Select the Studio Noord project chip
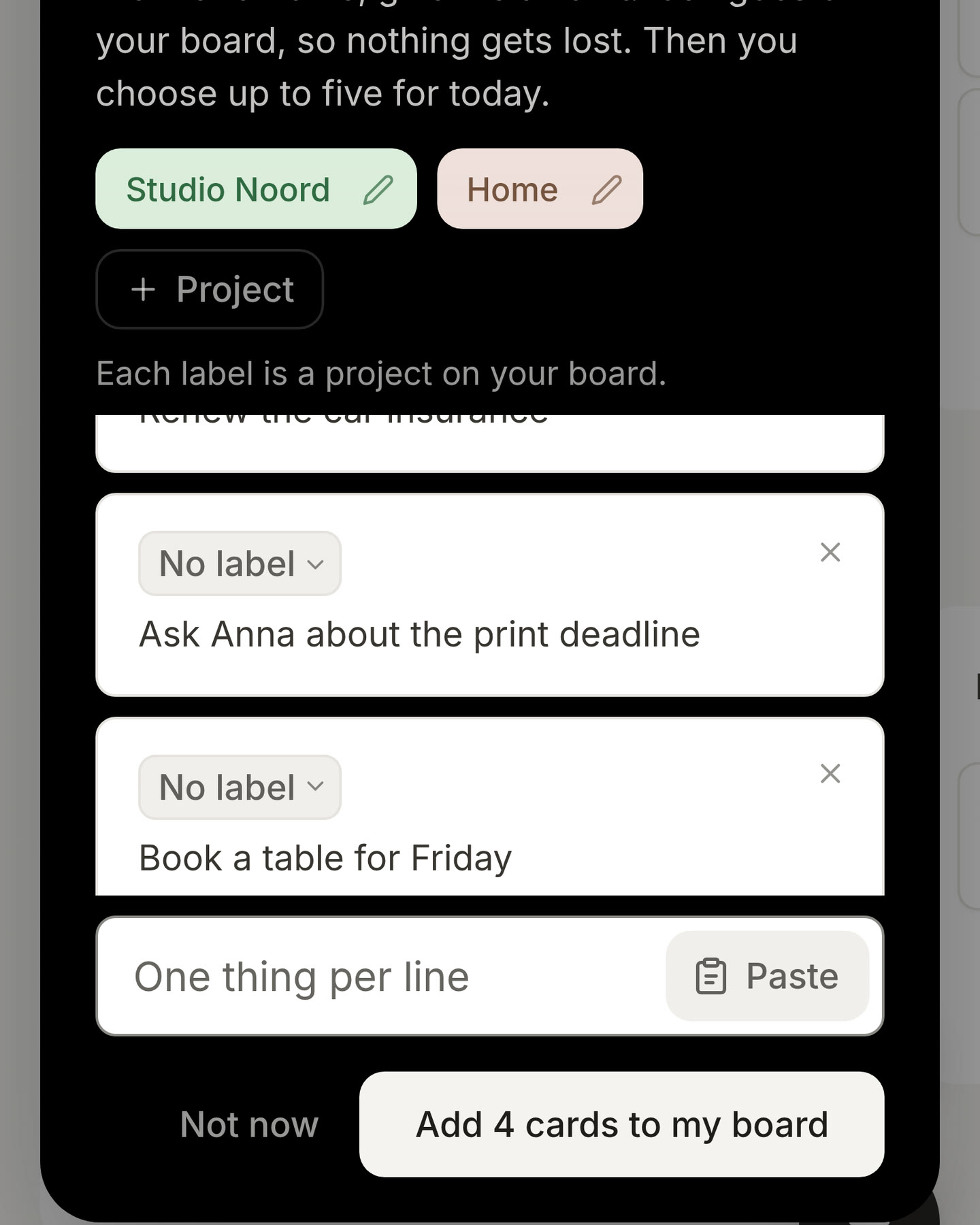This screenshot has width=980, height=1225. pos(256,189)
